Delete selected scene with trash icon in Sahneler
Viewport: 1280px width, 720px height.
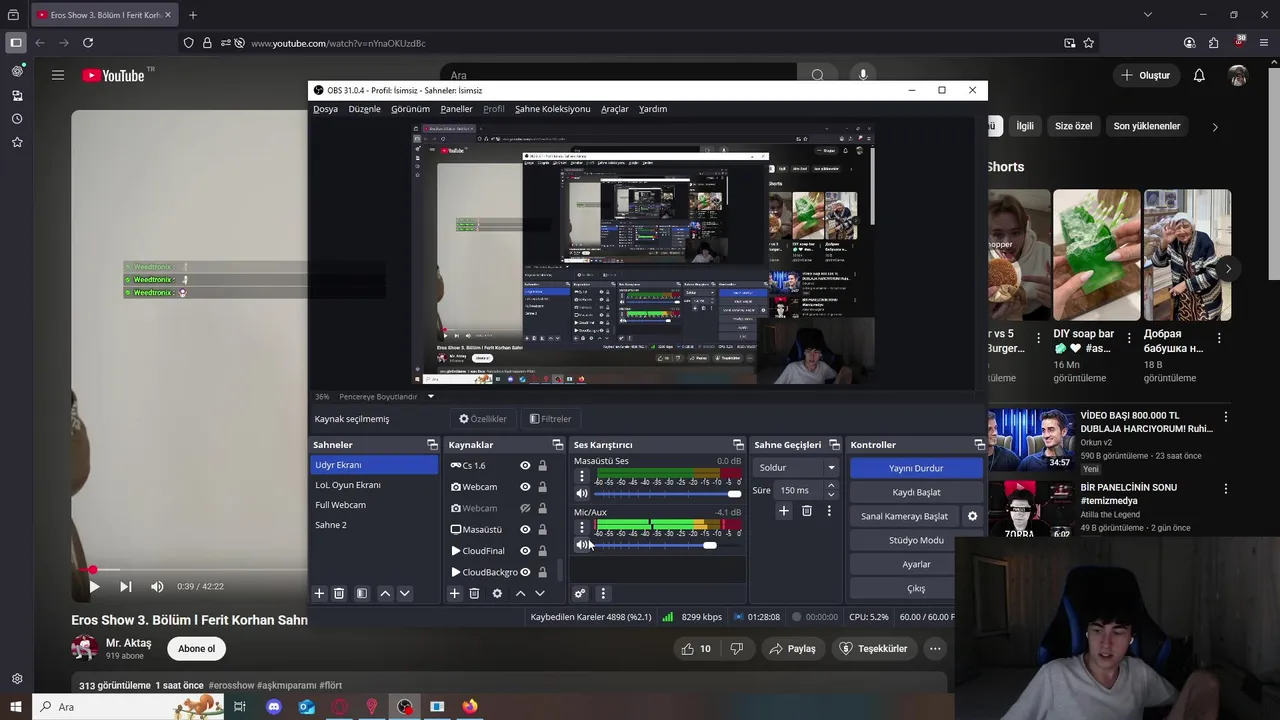[x=339, y=593]
